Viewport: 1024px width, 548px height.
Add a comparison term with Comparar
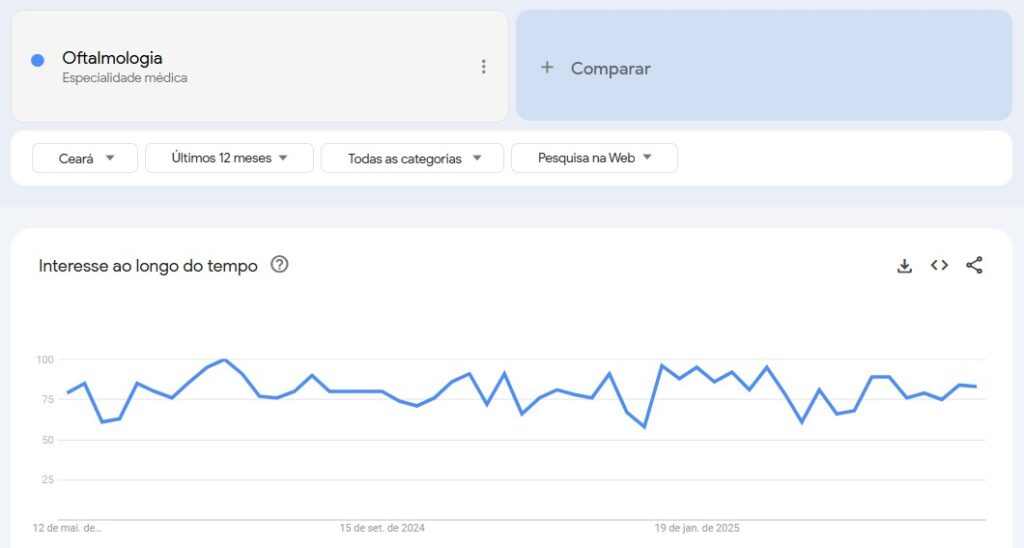coord(764,65)
